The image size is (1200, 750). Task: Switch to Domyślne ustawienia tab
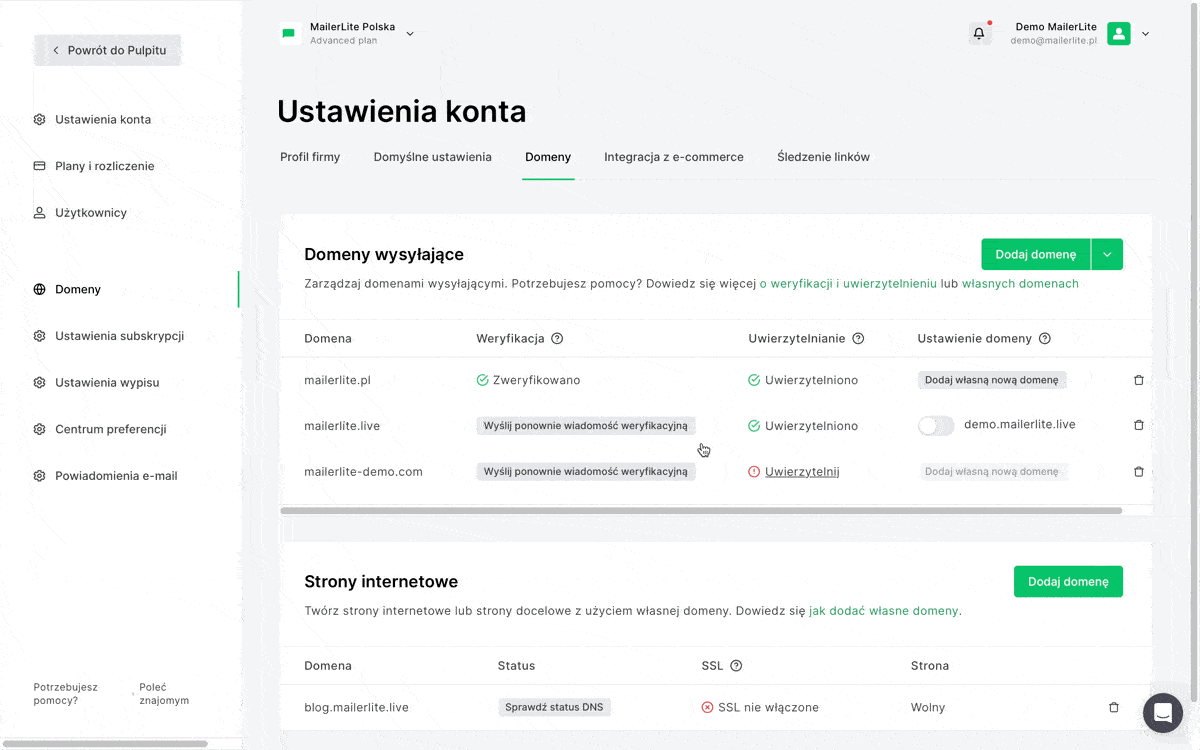pos(433,157)
